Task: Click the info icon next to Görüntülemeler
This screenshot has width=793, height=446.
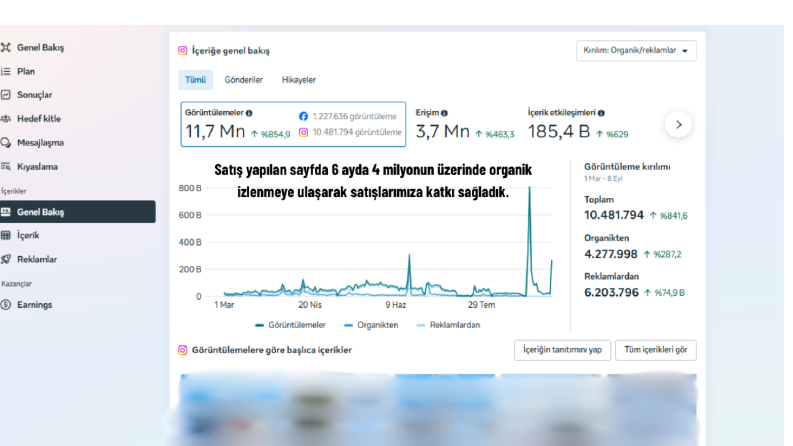Action: click(249, 113)
